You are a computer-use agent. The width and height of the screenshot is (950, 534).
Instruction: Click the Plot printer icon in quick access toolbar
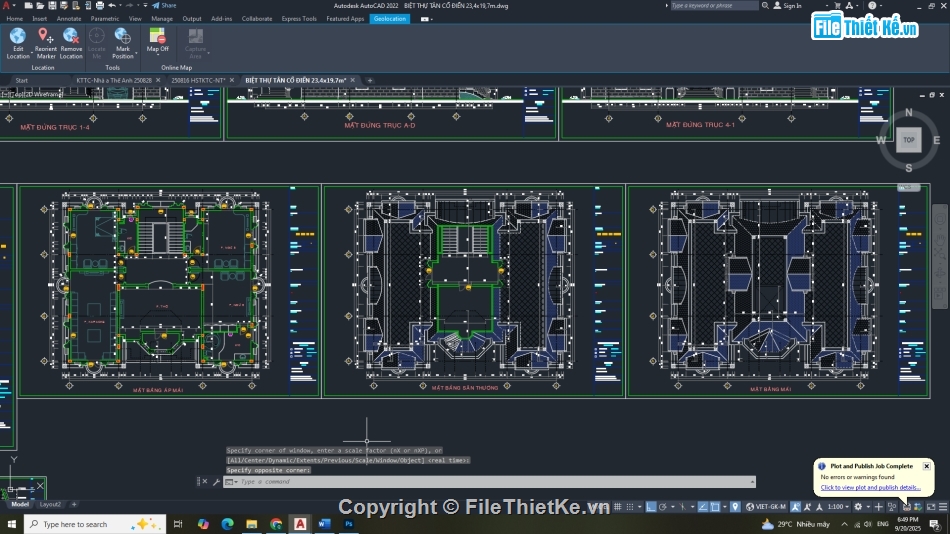pyautogui.click(x=100, y=5)
